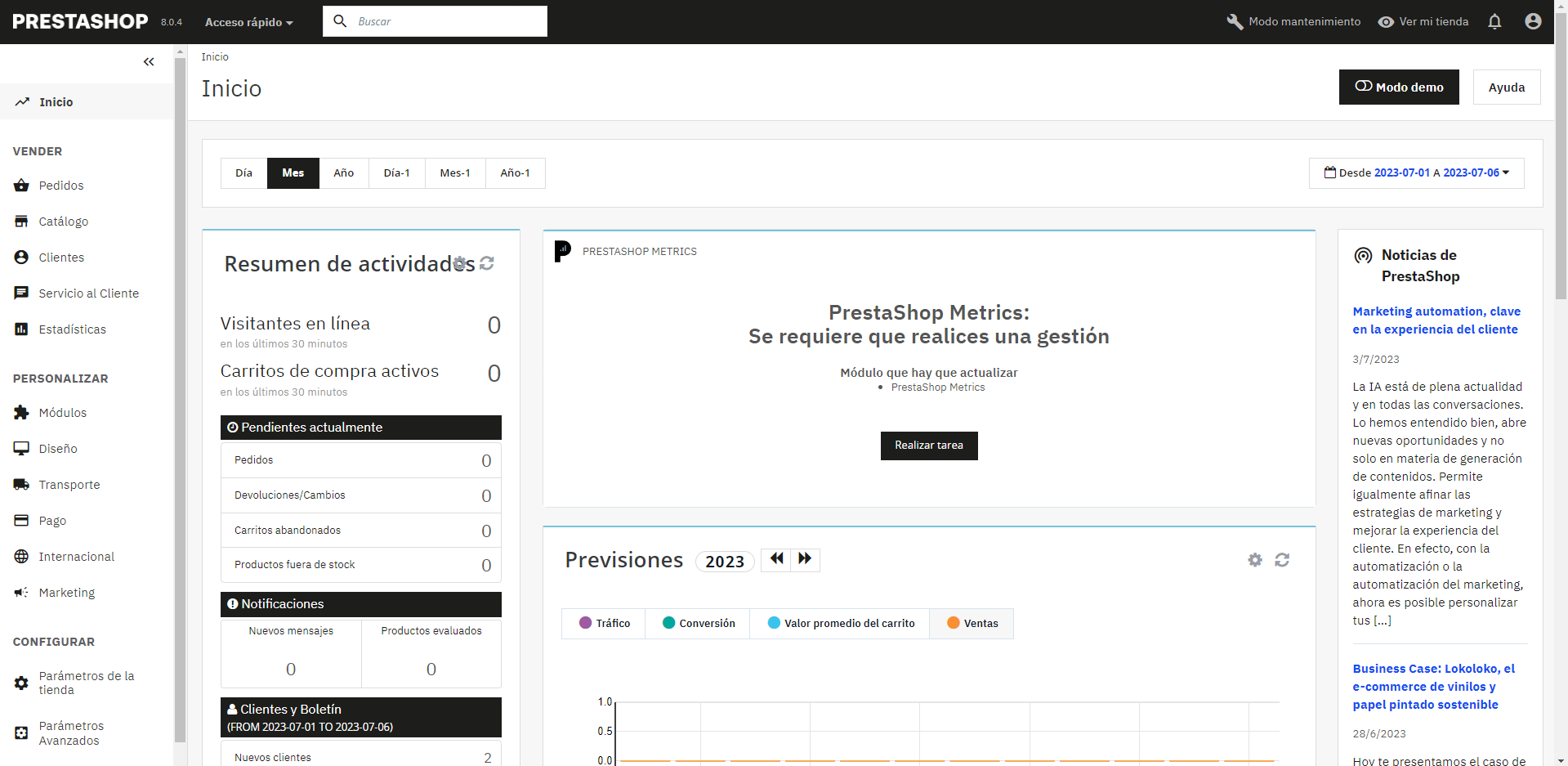Toggle the Tráfico chart series
Screen dimensions: 1568x766
point(604,624)
